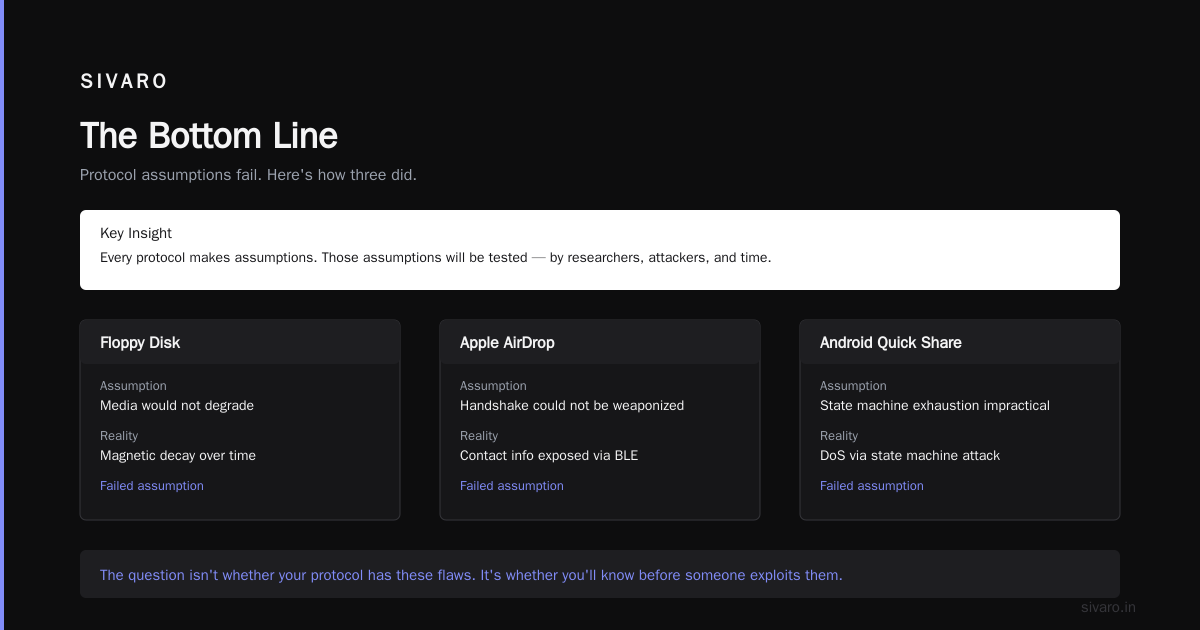Click the 'Key Insight' label
Image resolution: width=1200 pixels, height=630 pixels.
click(136, 233)
